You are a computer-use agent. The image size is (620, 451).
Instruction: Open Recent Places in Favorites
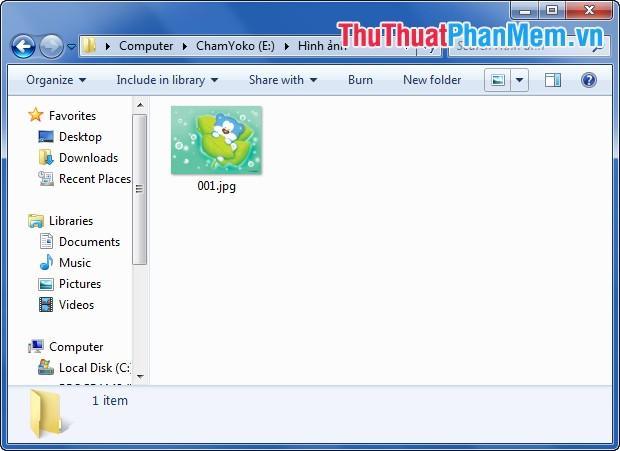coord(95,179)
